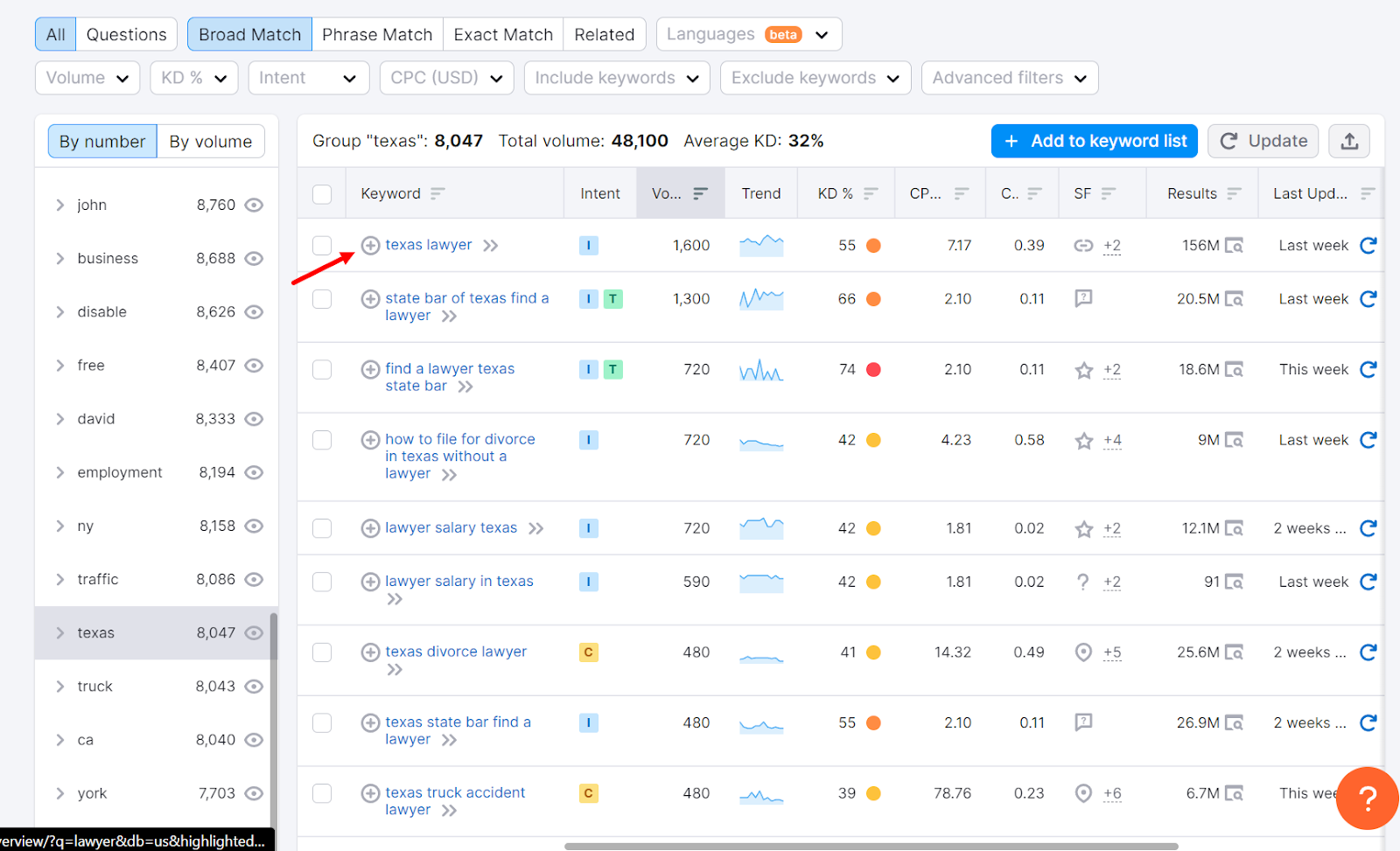The height and width of the screenshot is (851, 1400).
Task: Click link SERP feature icon for 'texas lawyer'
Action: tap(1084, 246)
